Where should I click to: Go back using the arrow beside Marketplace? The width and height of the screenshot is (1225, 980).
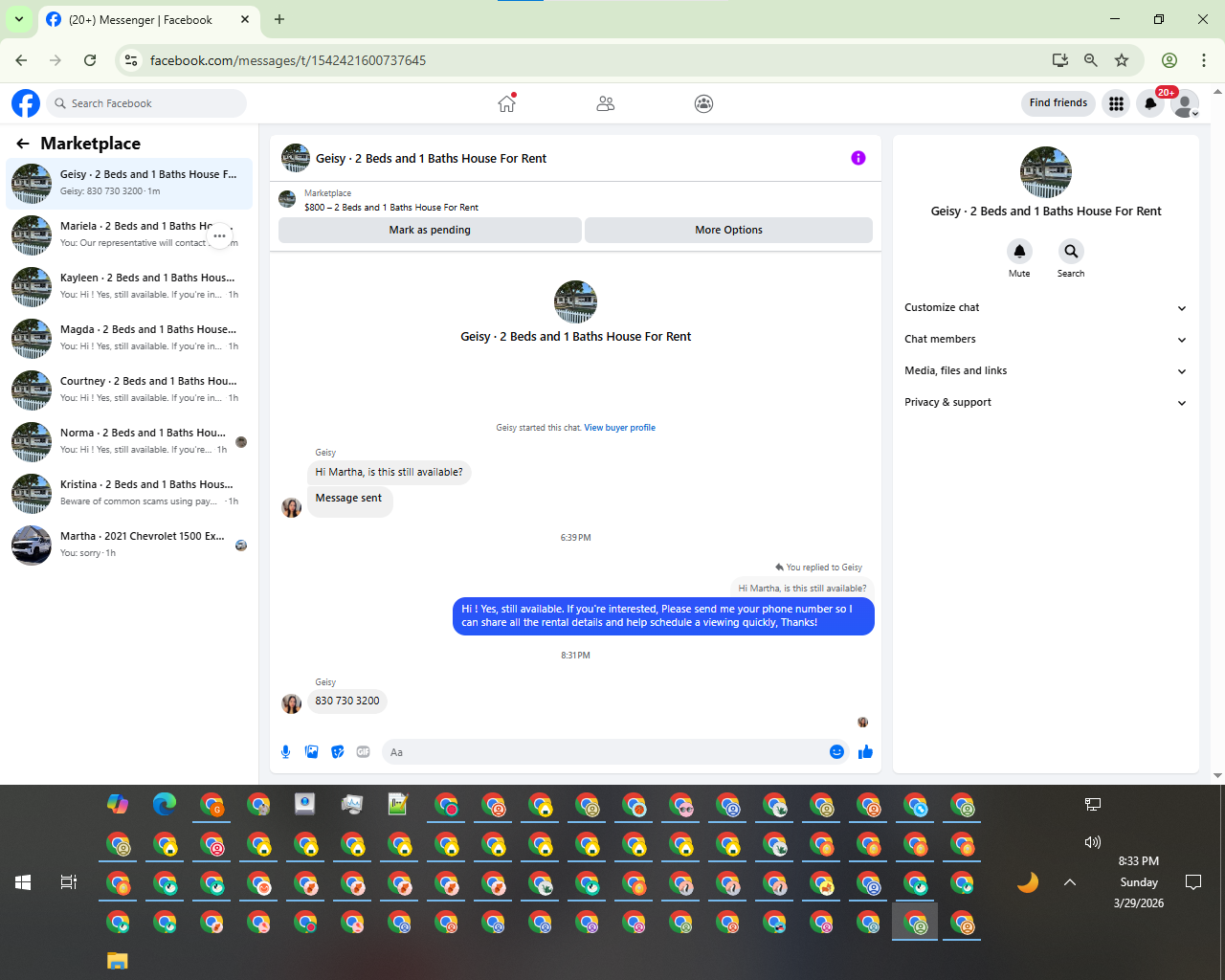point(23,144)
